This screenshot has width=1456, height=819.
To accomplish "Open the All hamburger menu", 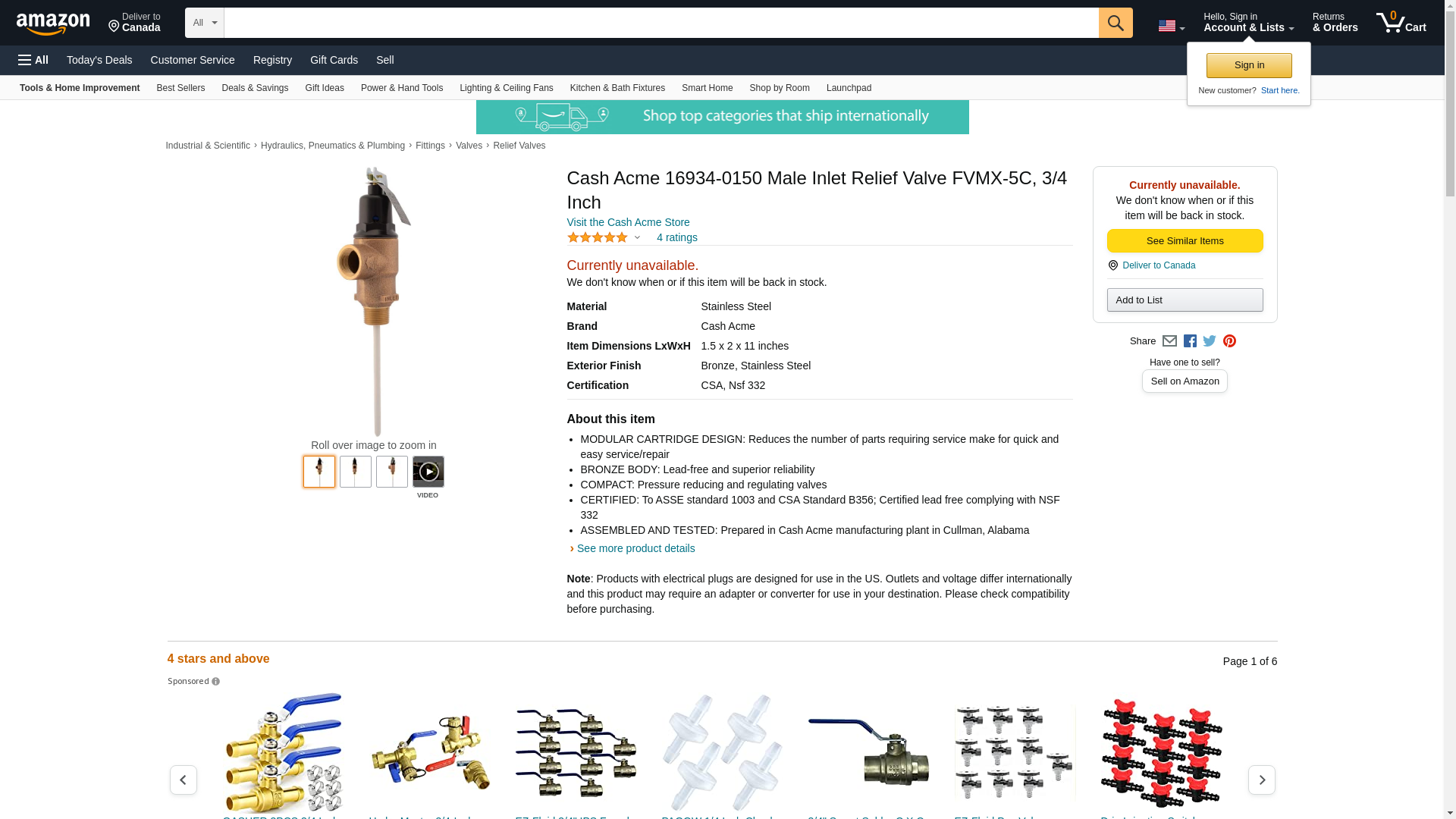I will (33, 60).
